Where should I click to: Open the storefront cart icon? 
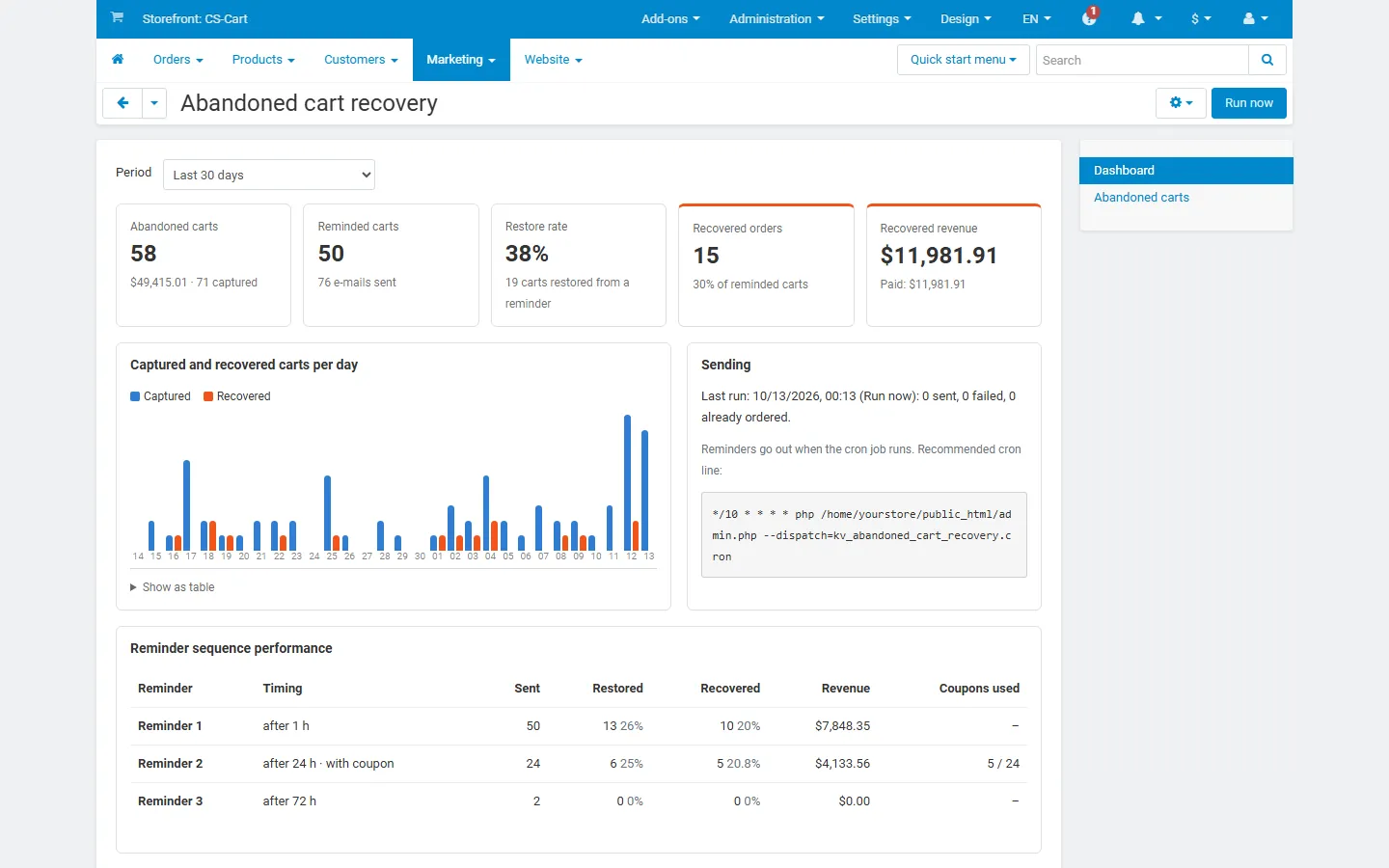[117, 17]
